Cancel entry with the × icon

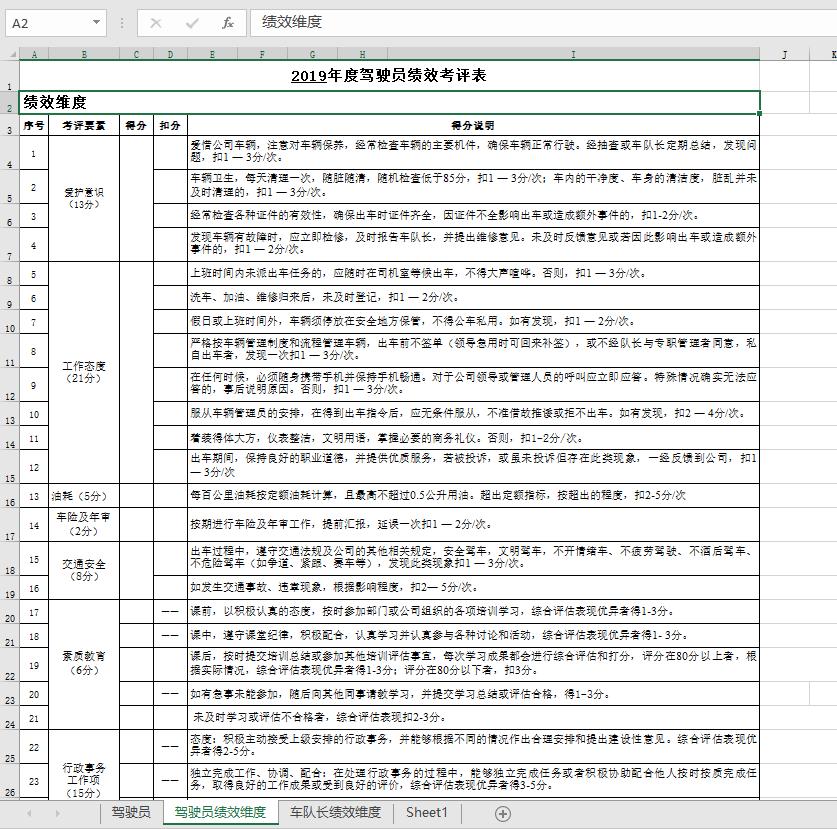tap(156, 22)
